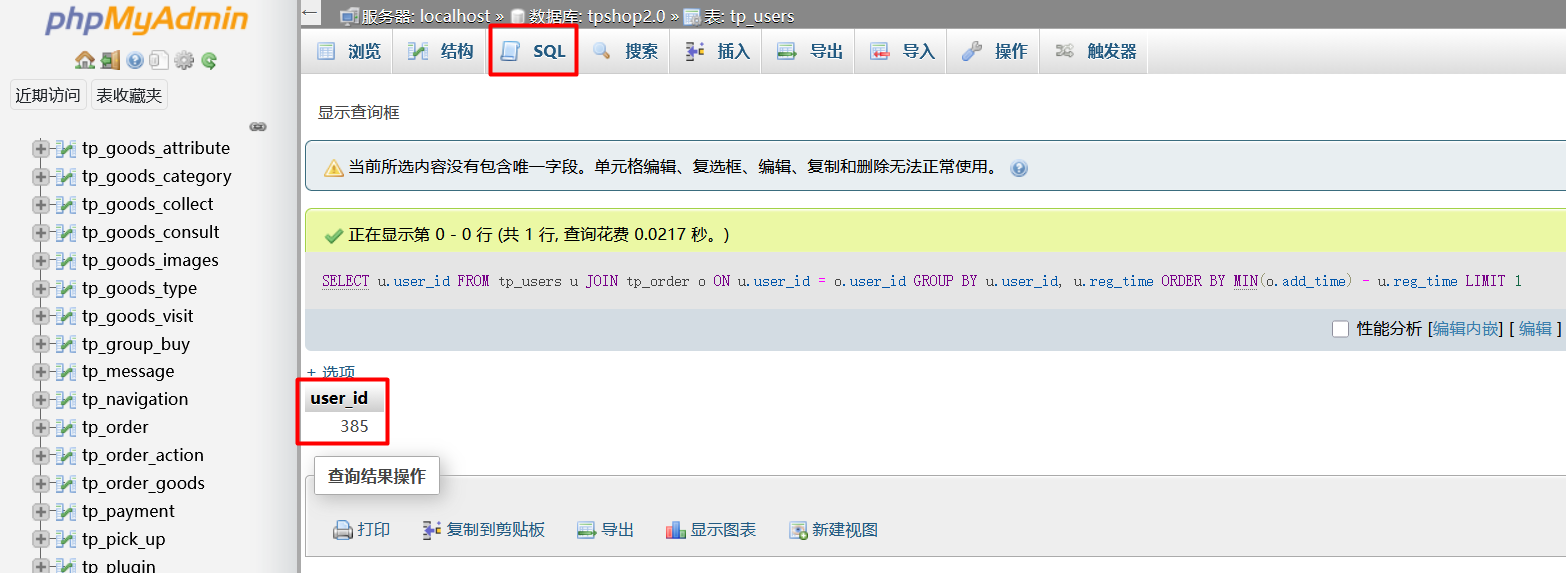
Task: Switch to the 结构 tab
Action: click(x=441, y=52)
